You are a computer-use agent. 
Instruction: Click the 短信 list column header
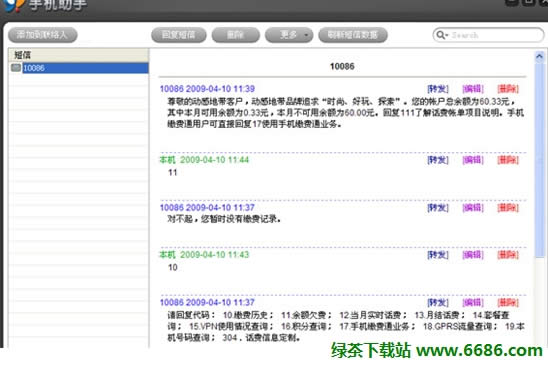[79, 55]
